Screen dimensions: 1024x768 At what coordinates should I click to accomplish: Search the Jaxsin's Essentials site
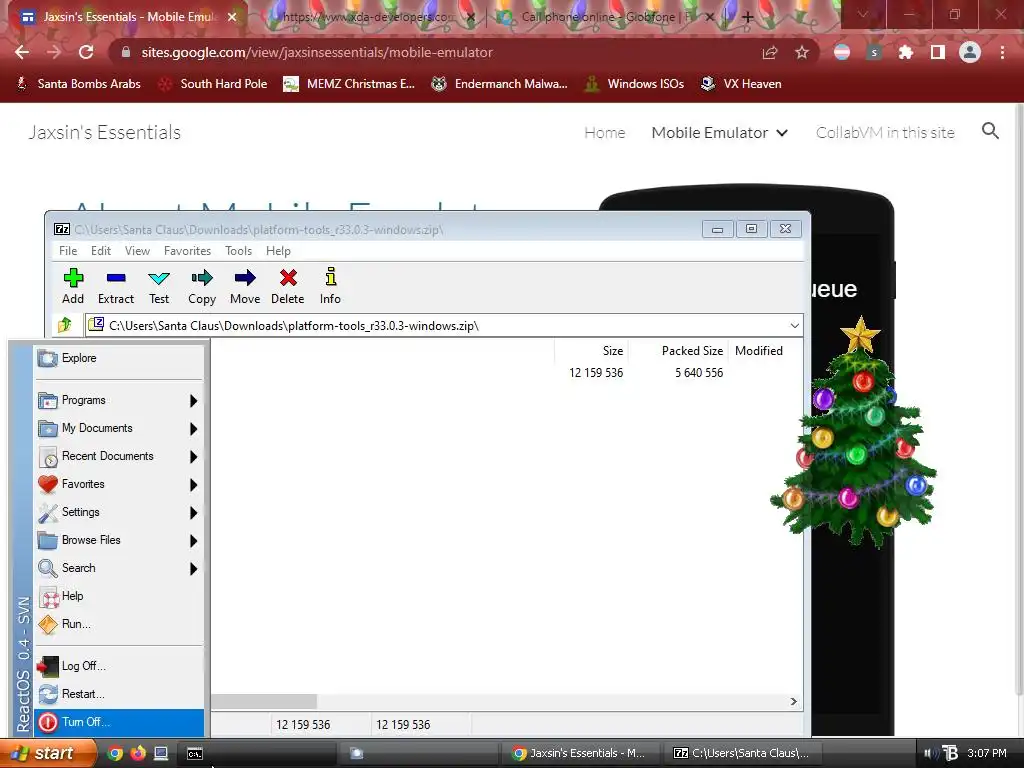990,131
